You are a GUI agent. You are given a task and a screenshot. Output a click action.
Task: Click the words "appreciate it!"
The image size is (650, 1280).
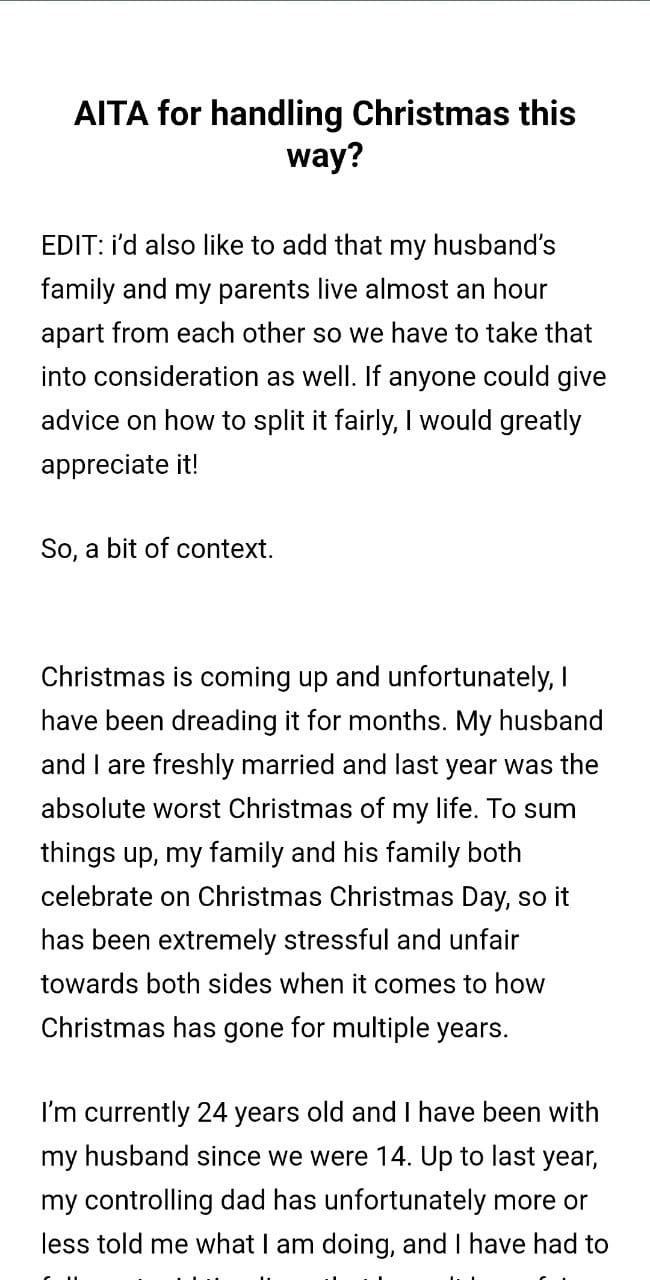(x=120, y=465)
